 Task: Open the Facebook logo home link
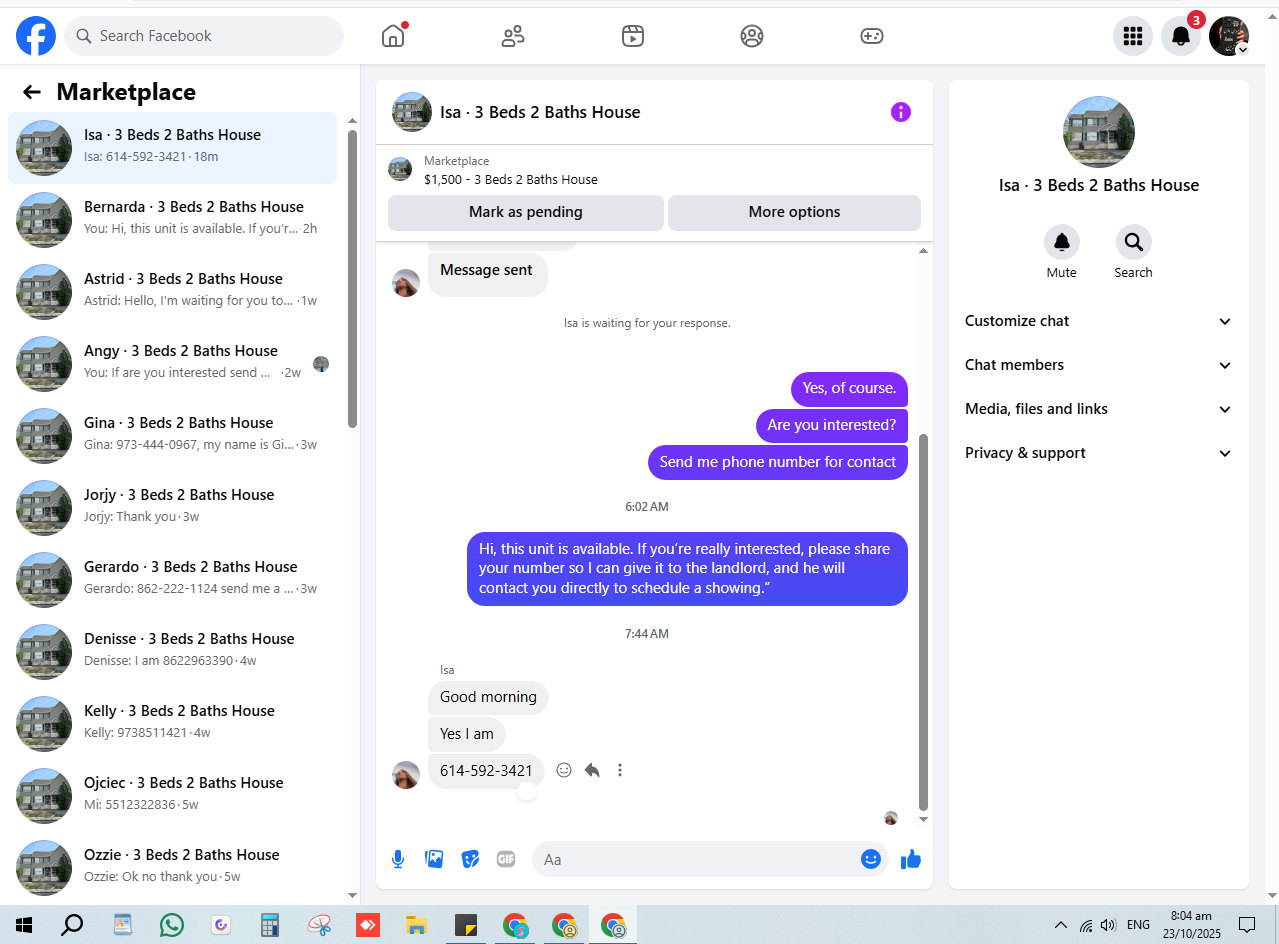pyautogui.click(x=36, y=36)
